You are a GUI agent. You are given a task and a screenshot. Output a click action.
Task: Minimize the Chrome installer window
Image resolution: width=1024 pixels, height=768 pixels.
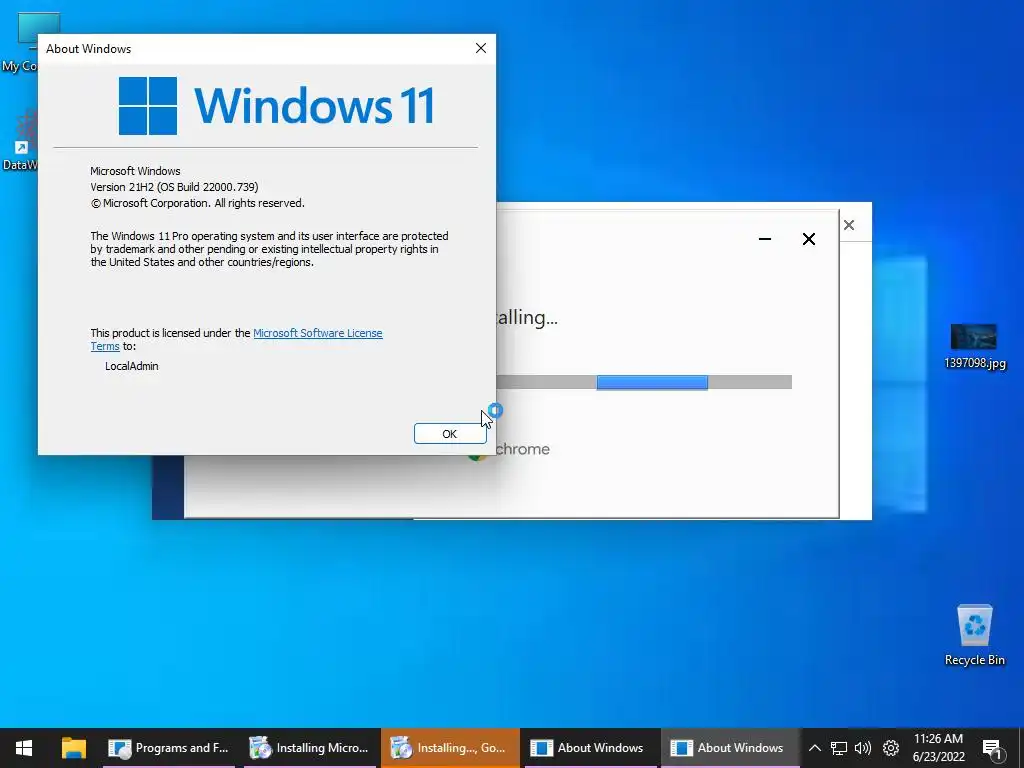click(765, 239)
